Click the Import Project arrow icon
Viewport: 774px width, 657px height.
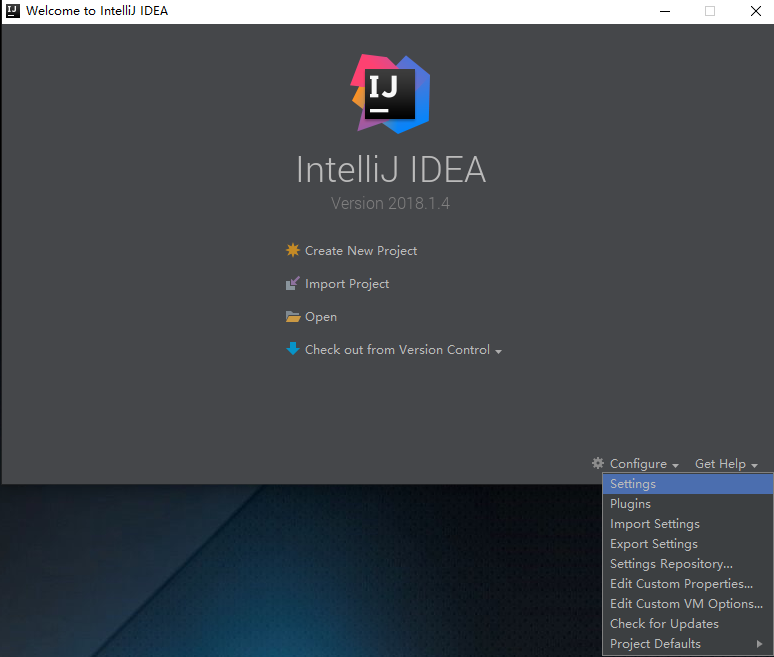(293, 283)
